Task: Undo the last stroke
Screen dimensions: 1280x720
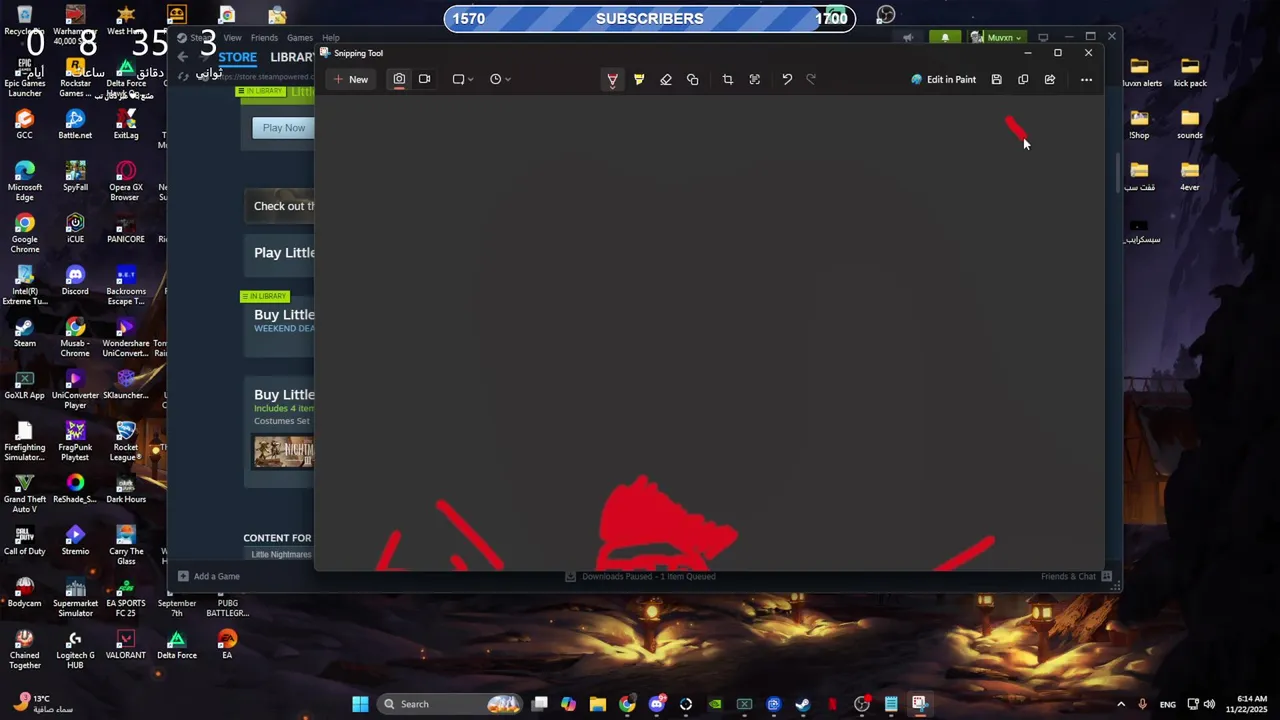Action: pyautogui.click(x=787, y=79)
